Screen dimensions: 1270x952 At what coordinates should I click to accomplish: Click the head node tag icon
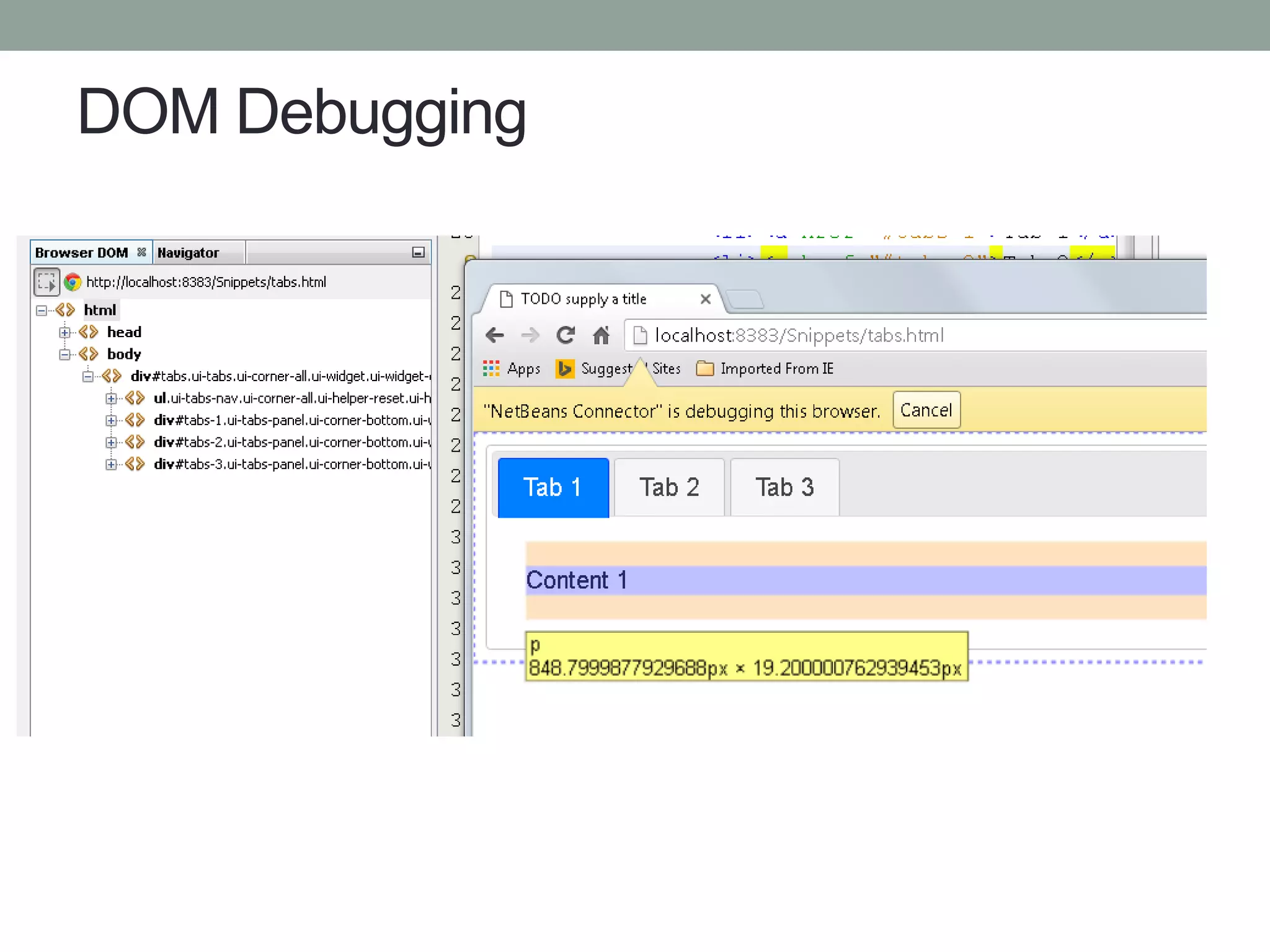click(x=89, y=332)
